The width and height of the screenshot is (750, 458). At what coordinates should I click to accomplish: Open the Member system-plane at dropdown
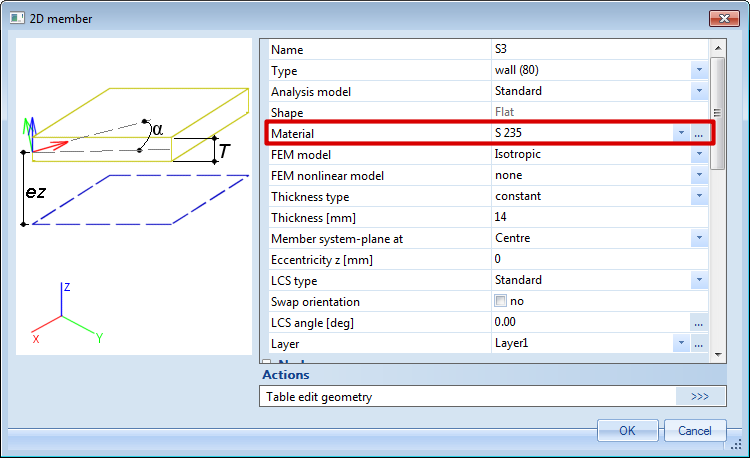tap(699, 239)
